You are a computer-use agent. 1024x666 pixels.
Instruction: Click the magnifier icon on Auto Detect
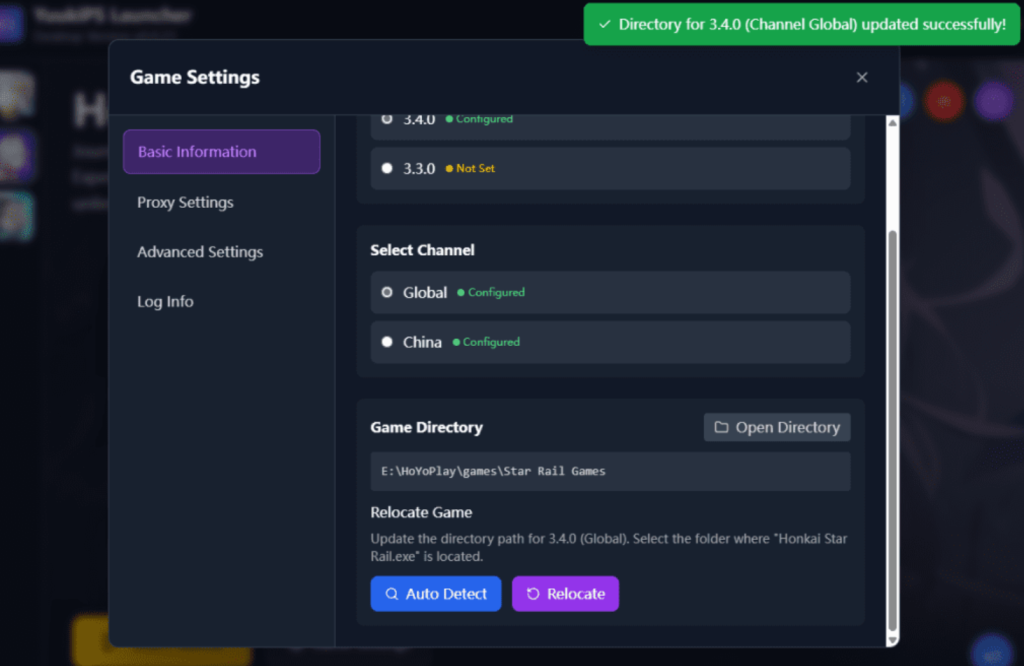pyautogui.click(x=392, y=594)
